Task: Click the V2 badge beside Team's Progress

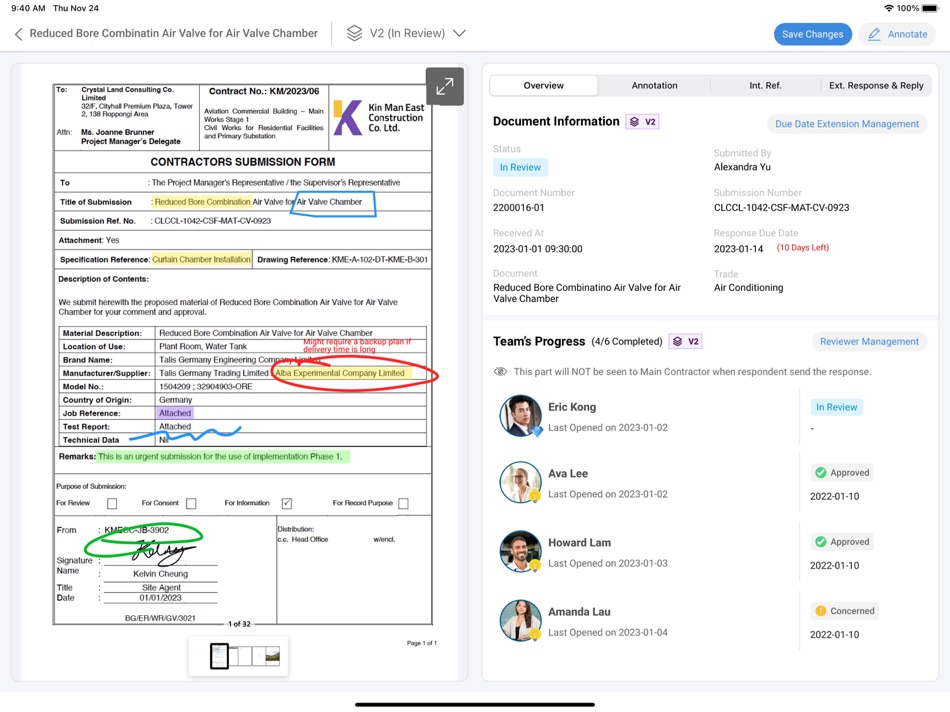Action: (x=685, y=342)
